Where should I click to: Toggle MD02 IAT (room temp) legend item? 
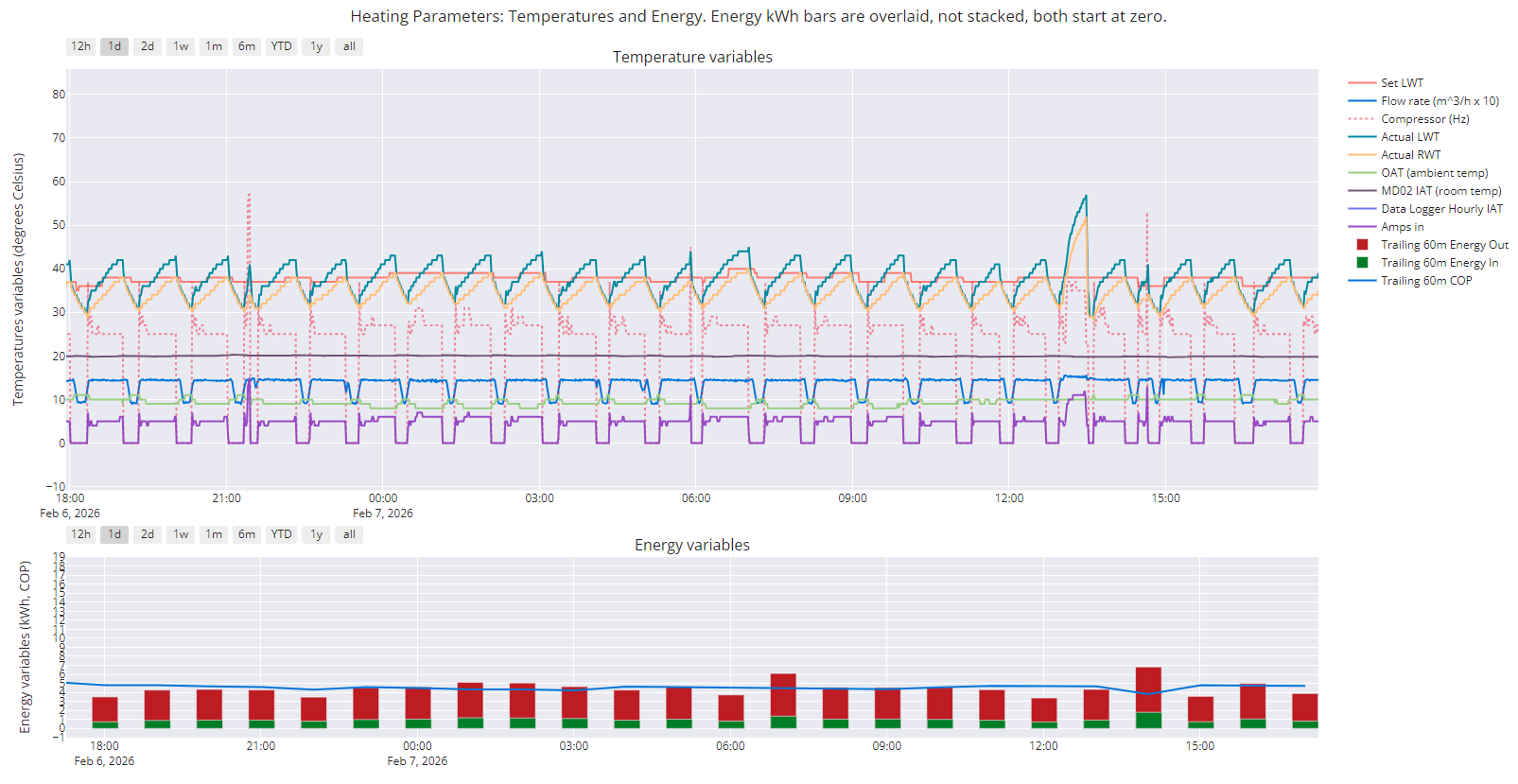tap(1440, 191)
